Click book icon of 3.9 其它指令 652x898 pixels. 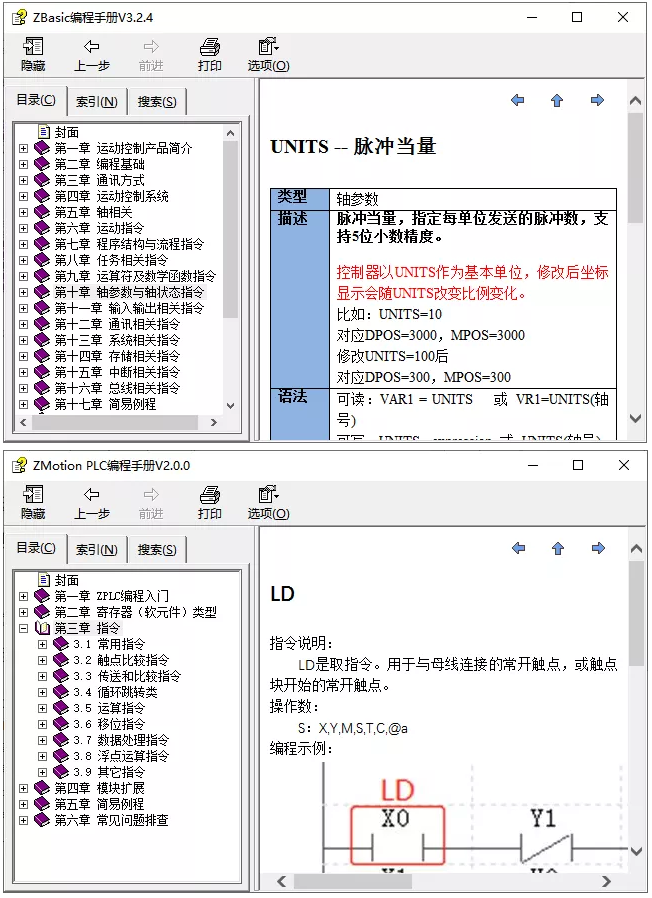[x=61, y=772]
